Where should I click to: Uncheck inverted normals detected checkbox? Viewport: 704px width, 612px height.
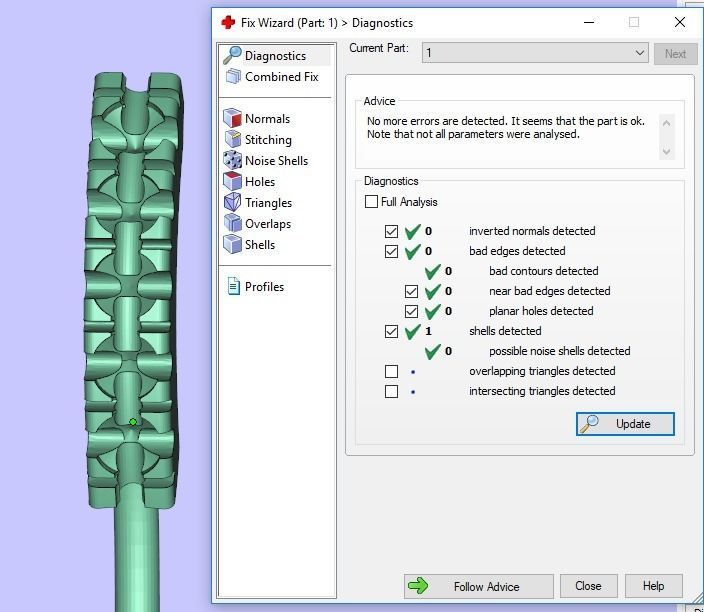pos(392,231)
